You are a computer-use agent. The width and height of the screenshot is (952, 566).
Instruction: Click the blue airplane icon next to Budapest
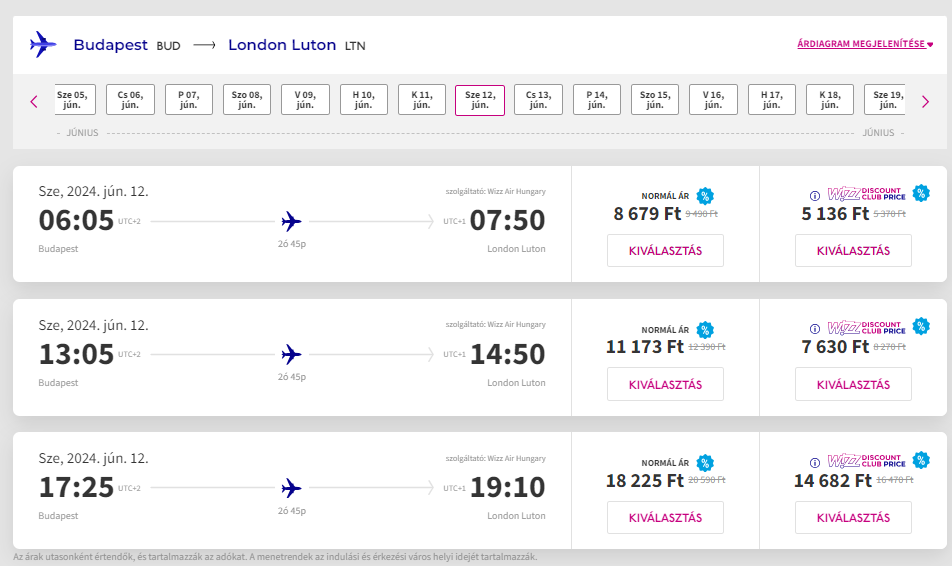click(x=43, y=44)
